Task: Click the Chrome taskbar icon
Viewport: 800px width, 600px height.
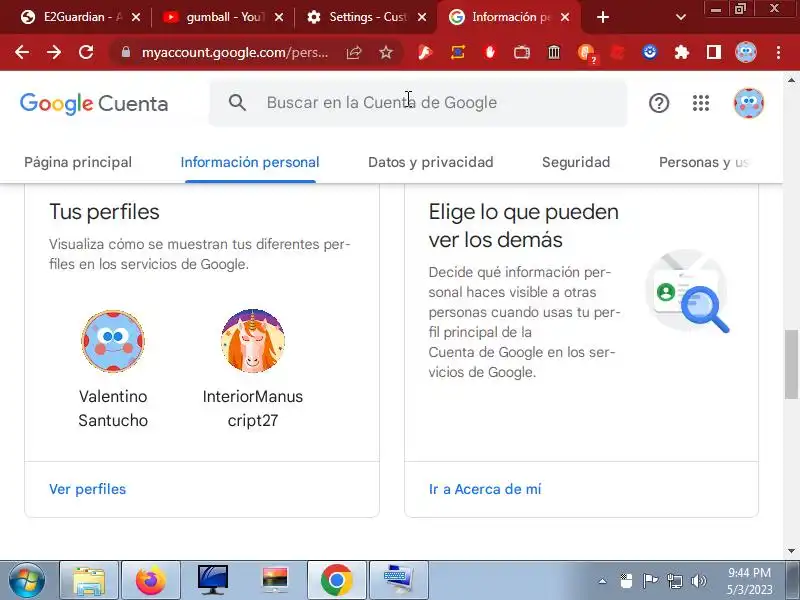Action: click(337, 580)
